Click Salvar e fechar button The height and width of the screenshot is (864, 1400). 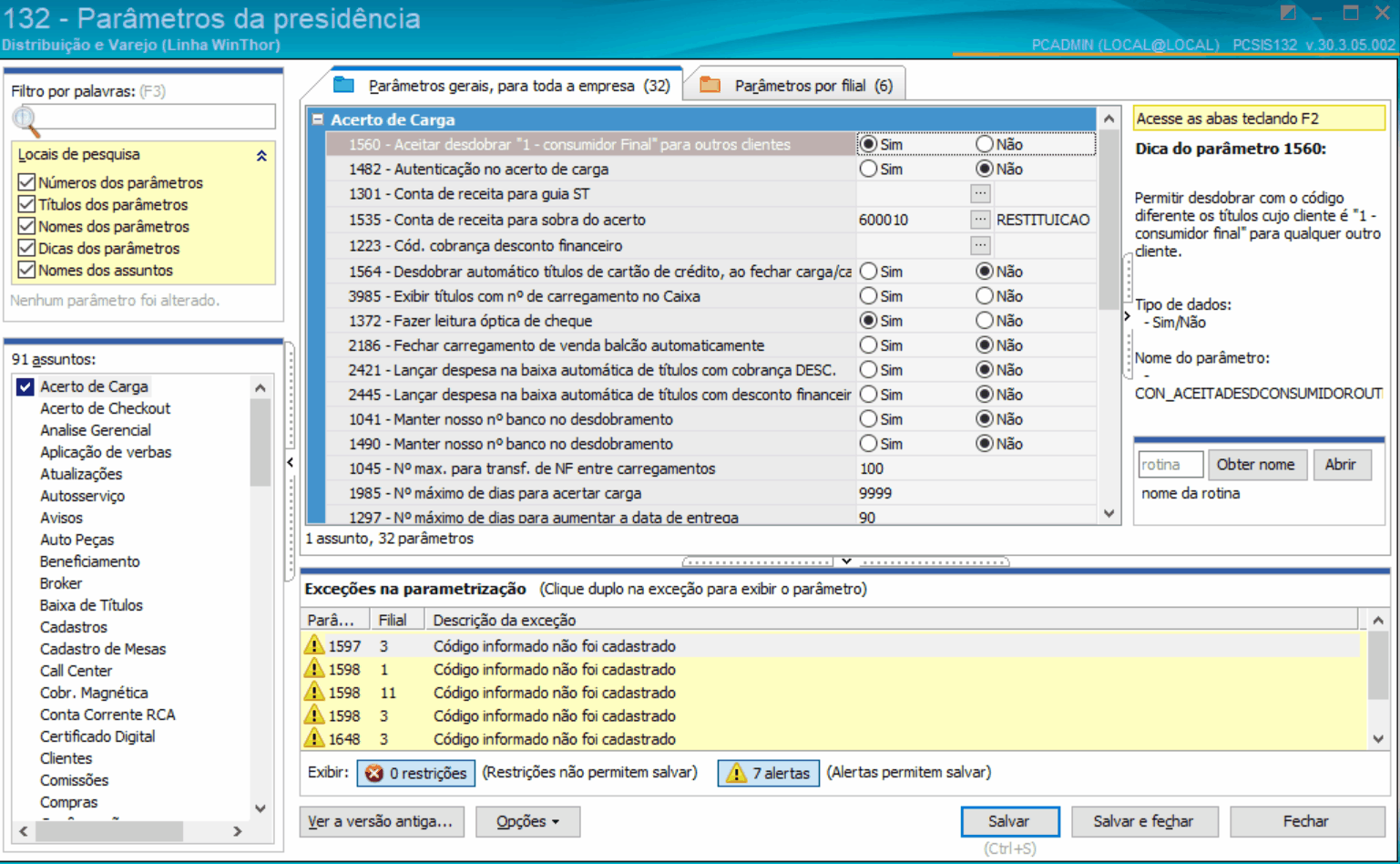tap(1143, 821)
